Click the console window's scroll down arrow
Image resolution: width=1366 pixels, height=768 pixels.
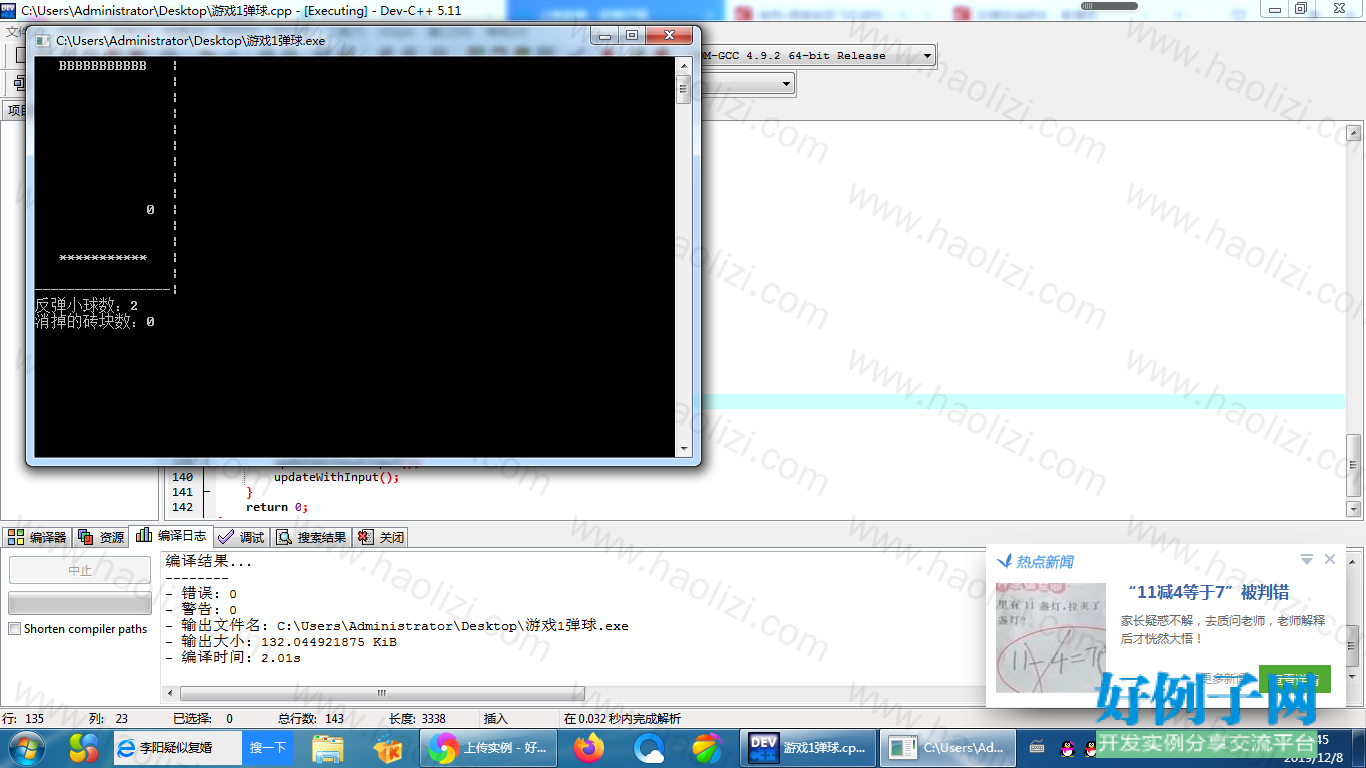click(x=684, y=449)
